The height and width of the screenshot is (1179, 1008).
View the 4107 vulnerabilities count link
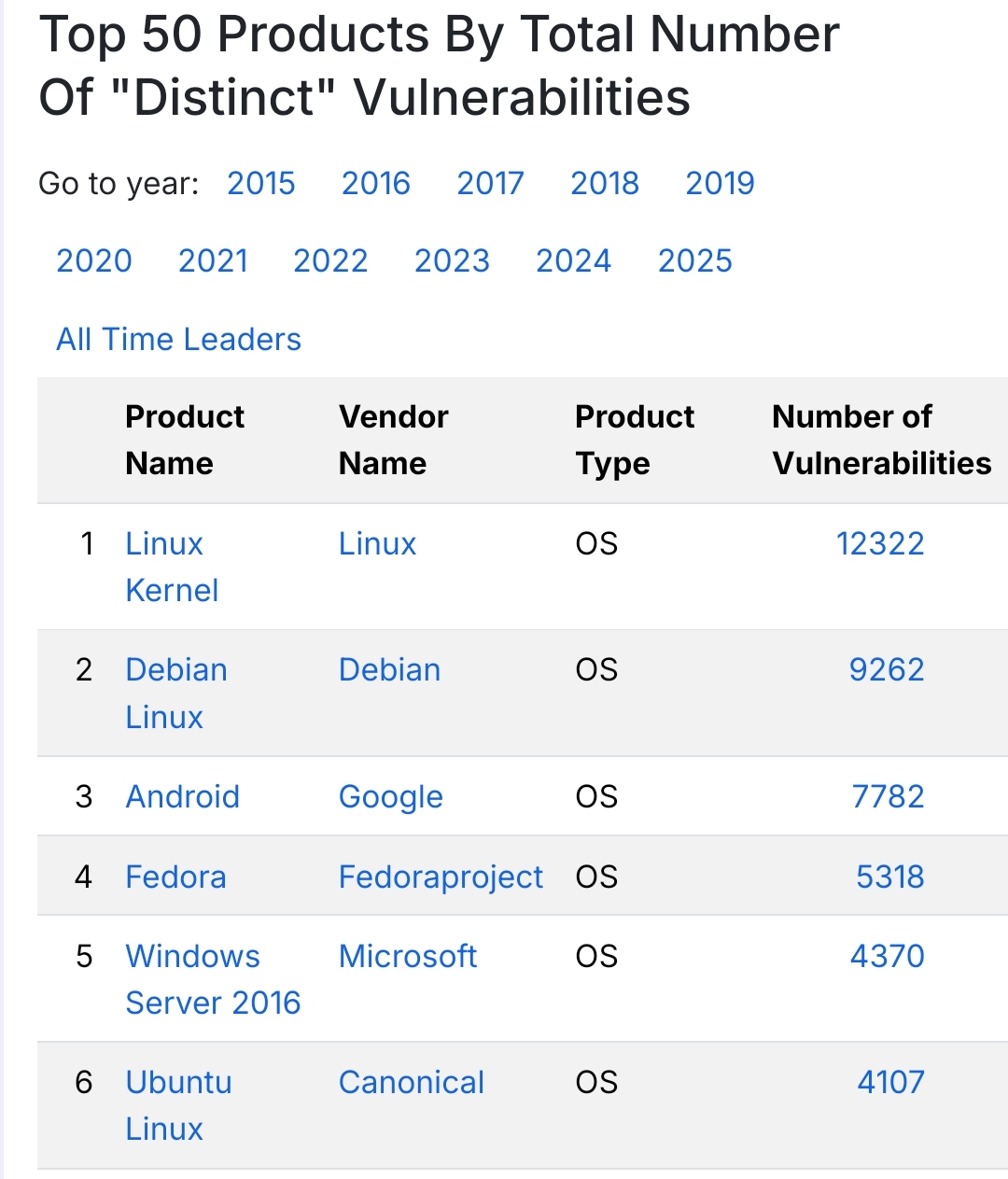click(x=890, y=1082)
